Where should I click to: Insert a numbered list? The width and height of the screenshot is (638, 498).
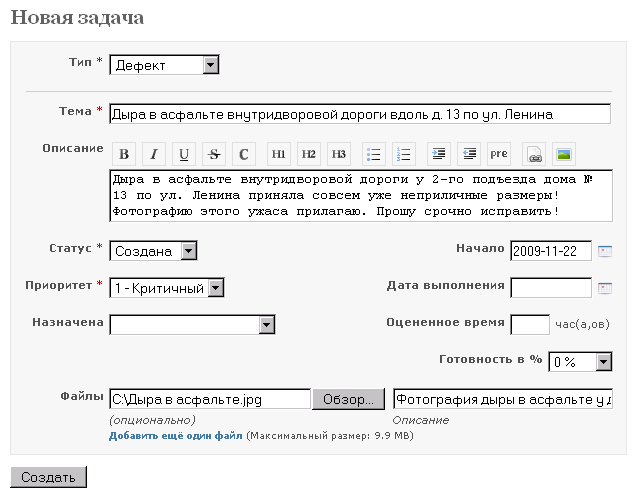point(404,154)
